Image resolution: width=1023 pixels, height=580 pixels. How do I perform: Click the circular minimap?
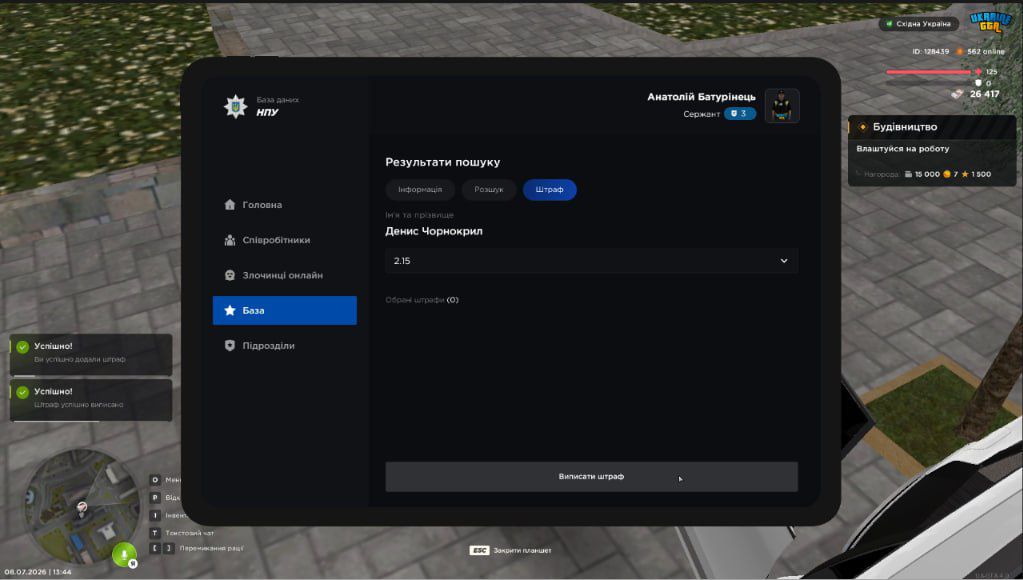(82, 507)
